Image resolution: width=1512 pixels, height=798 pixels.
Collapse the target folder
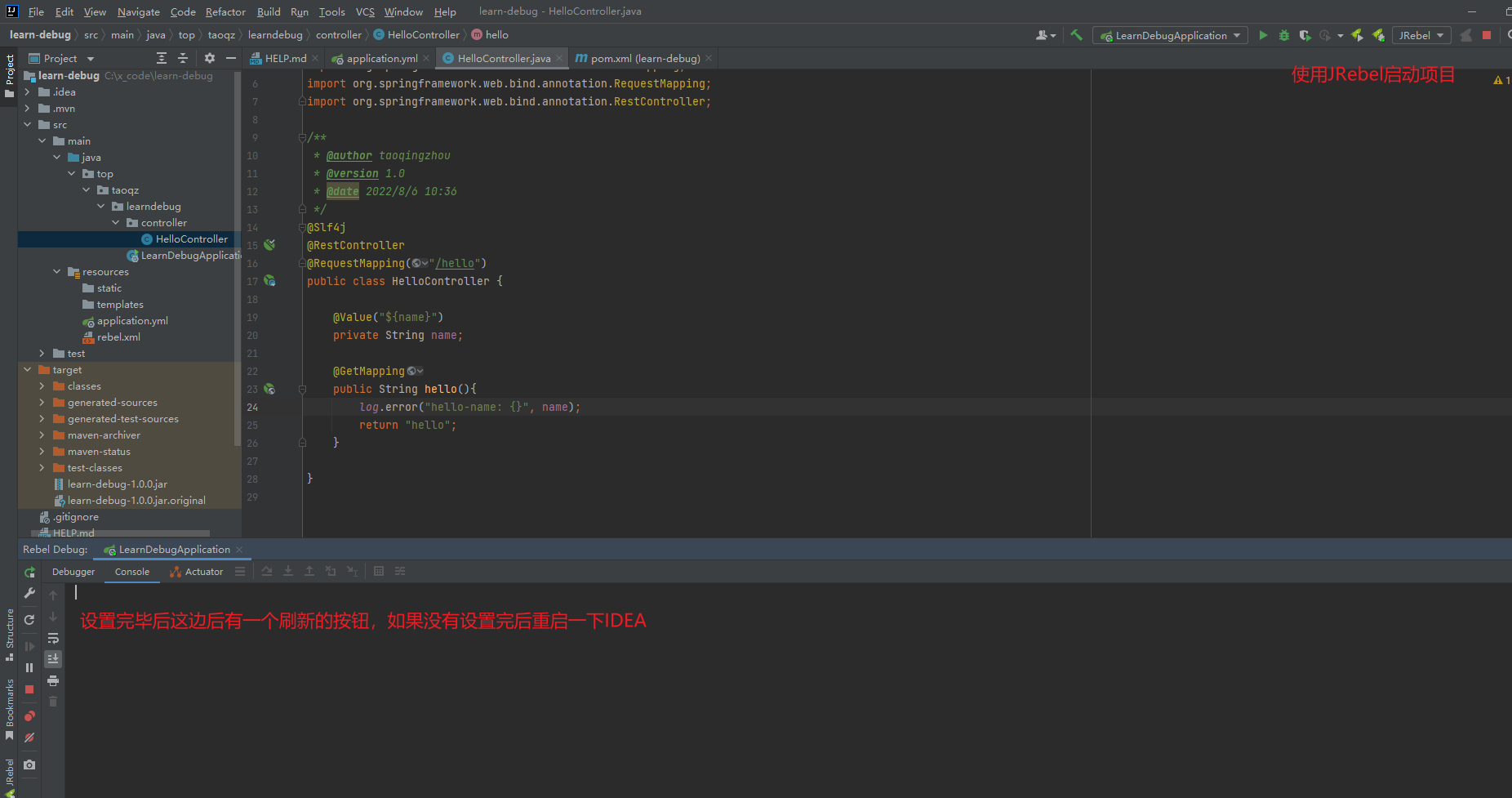[28, 370]
